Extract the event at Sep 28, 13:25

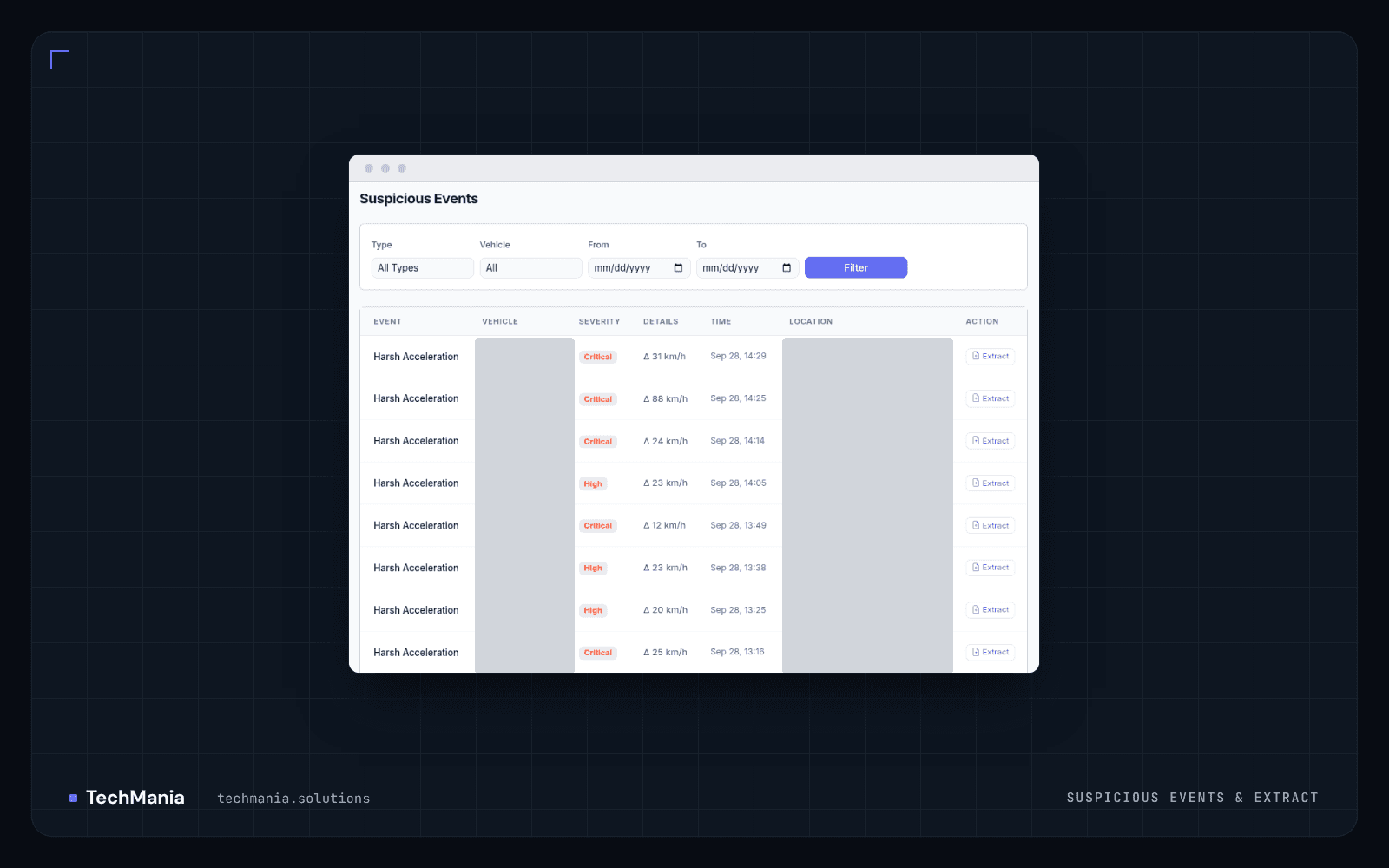(x=991, y=610)
